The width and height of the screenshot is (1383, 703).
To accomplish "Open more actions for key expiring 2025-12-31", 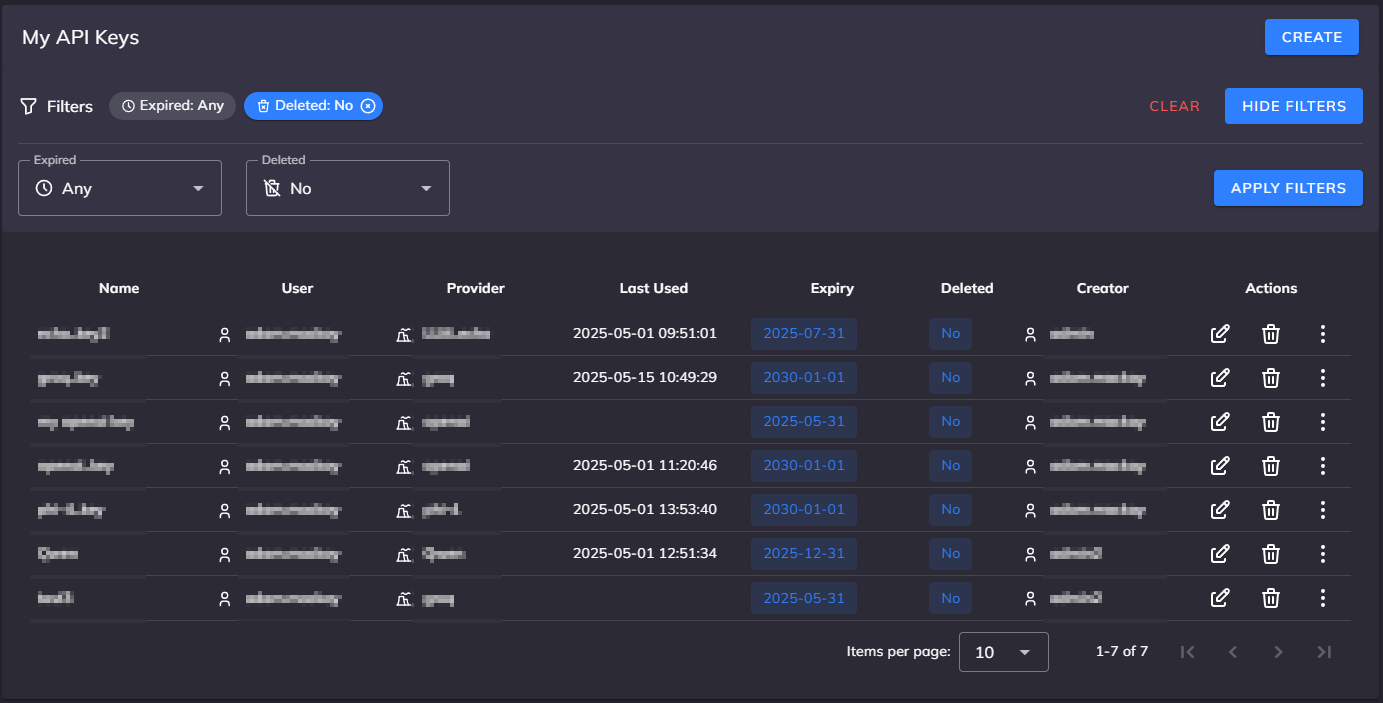I will point(1323,554).
